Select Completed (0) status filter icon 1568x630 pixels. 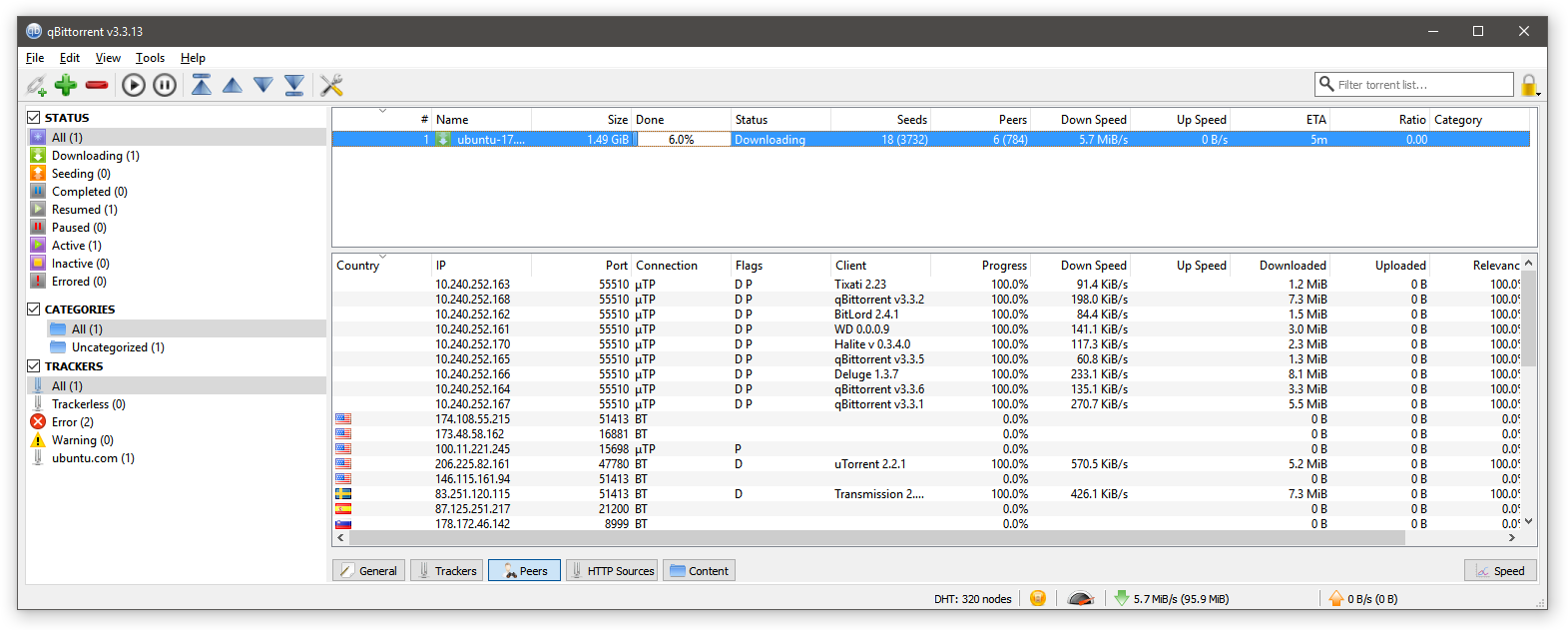coord(38,191)
